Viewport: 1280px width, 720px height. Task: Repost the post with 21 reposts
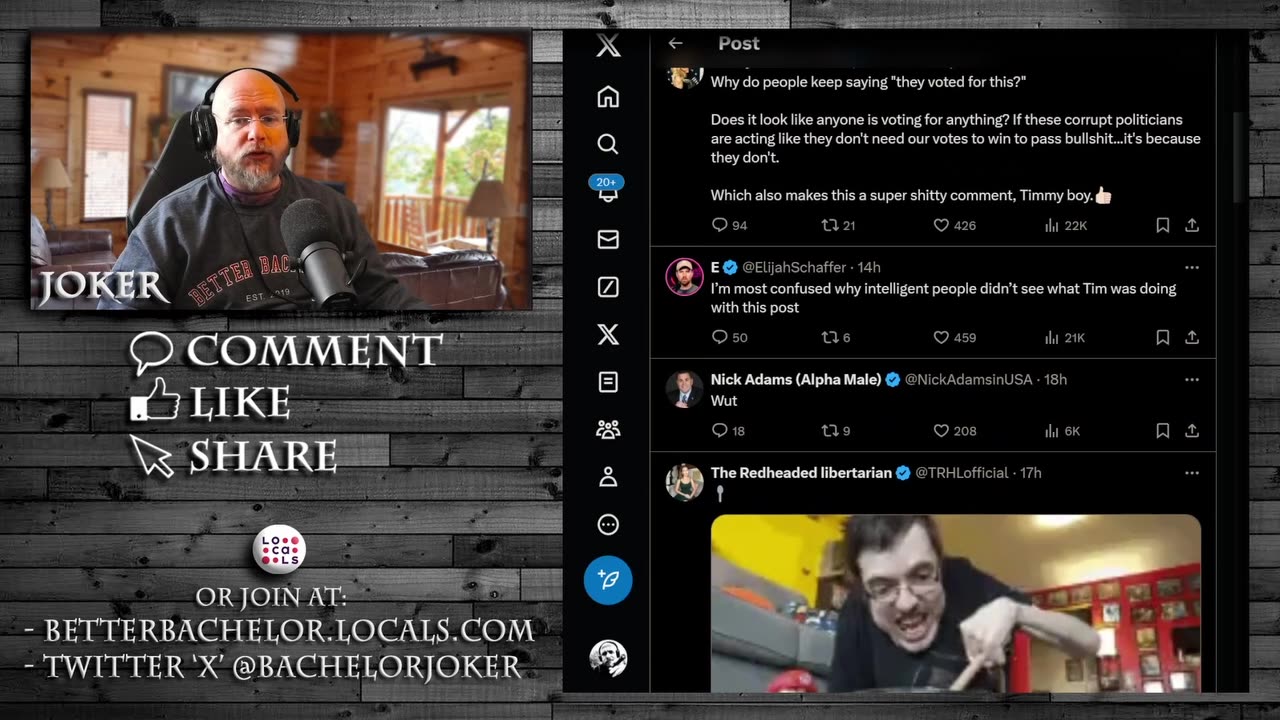838,226
